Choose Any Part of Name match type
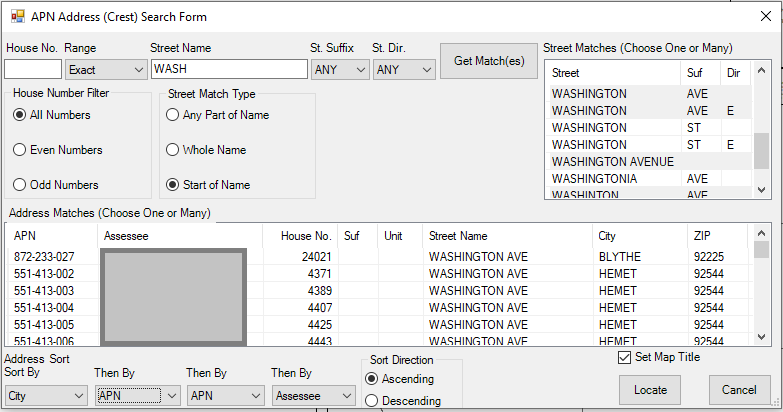 coord(173,115)
